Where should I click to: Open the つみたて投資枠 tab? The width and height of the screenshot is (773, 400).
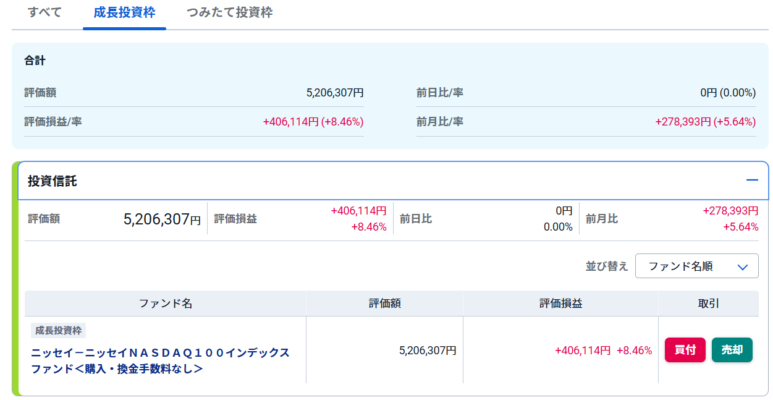230,13
